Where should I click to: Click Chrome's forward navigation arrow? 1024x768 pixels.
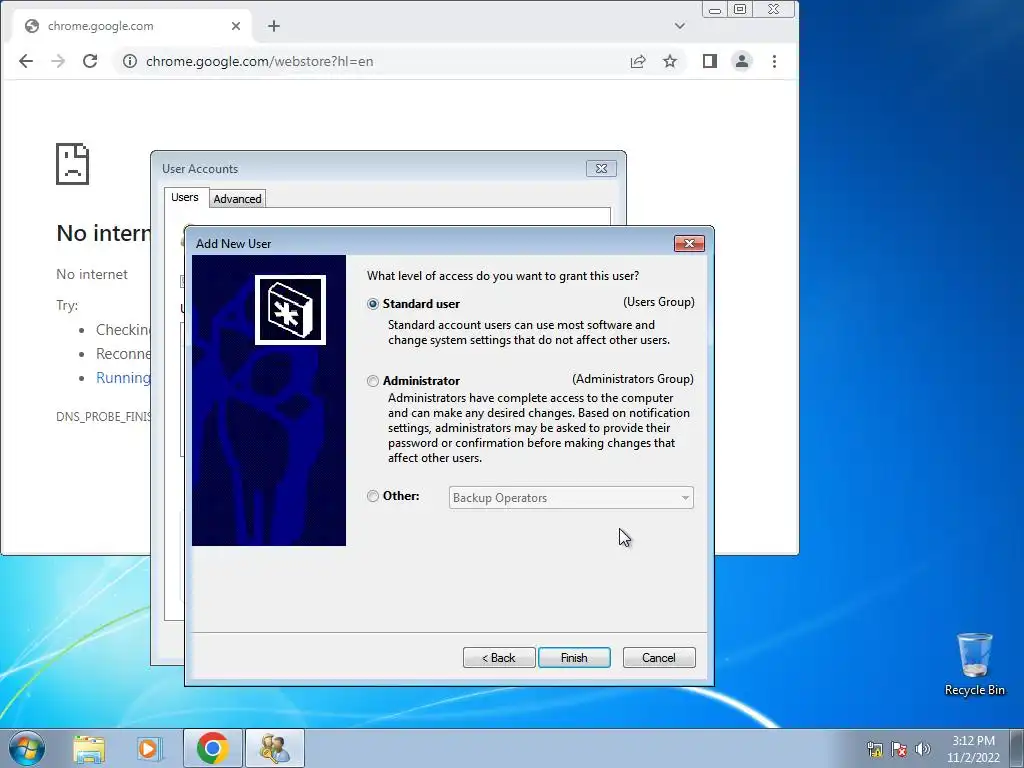click(58, 61)
